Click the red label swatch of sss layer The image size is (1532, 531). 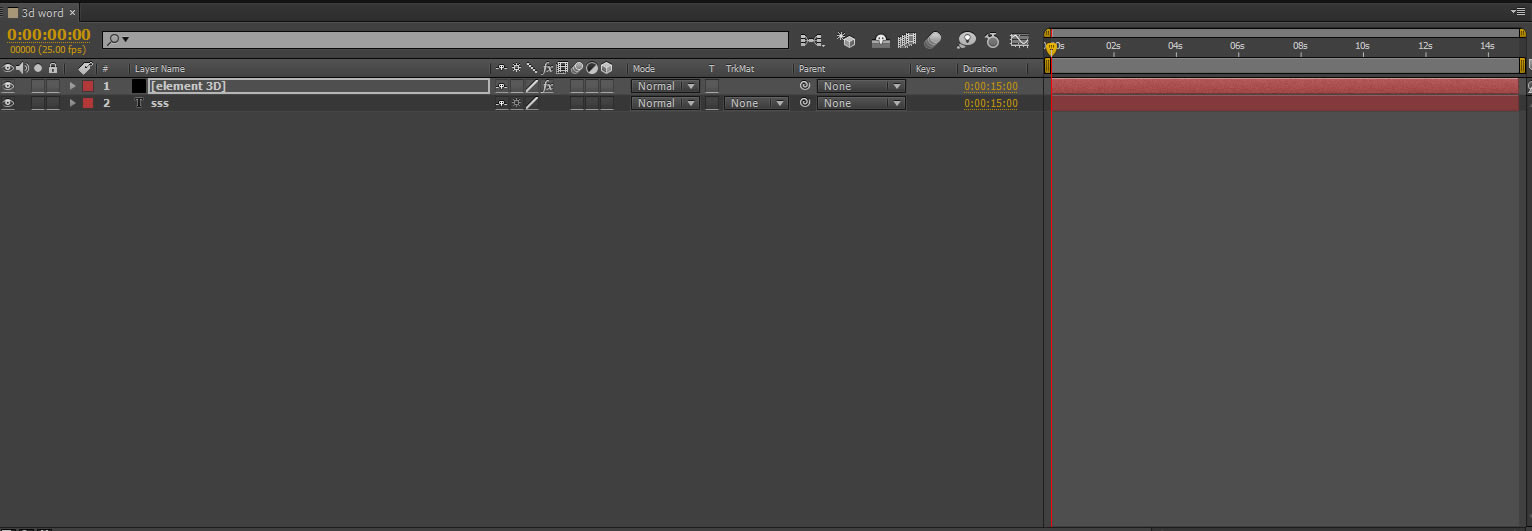(88, 103)
